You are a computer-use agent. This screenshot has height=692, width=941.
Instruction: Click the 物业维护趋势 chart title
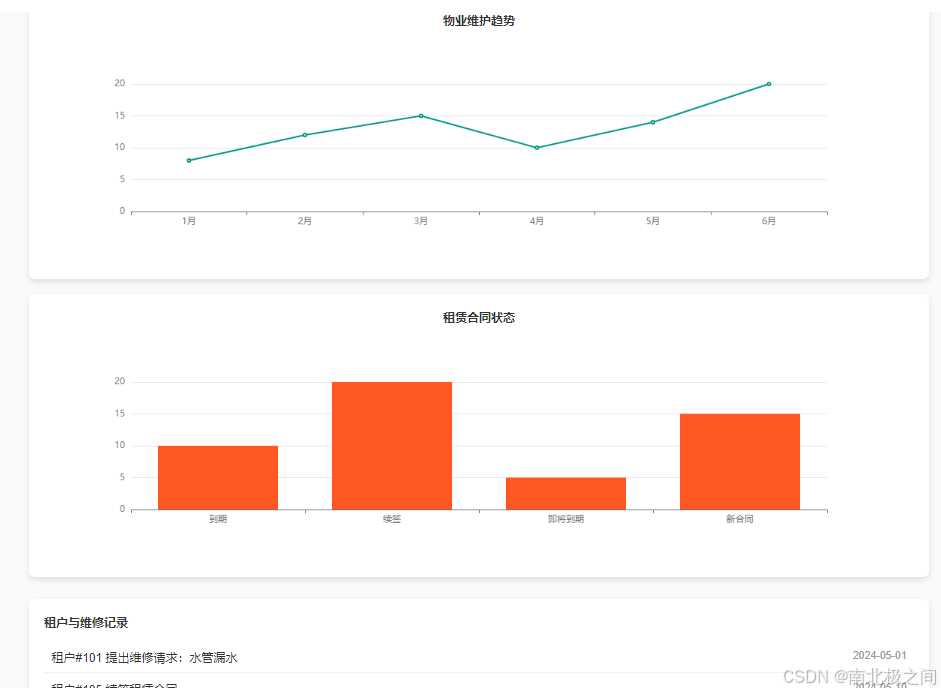tap(479, 21)
